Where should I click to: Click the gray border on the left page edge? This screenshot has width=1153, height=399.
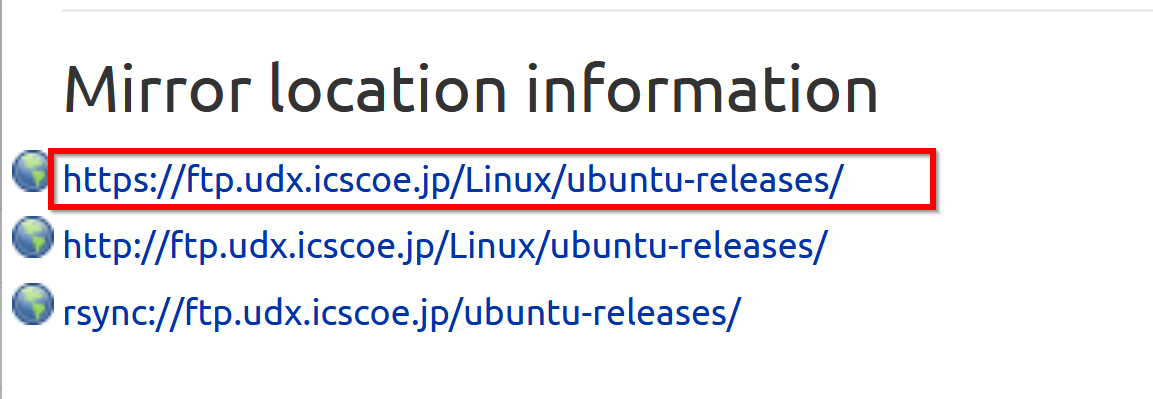coord(1,199)
